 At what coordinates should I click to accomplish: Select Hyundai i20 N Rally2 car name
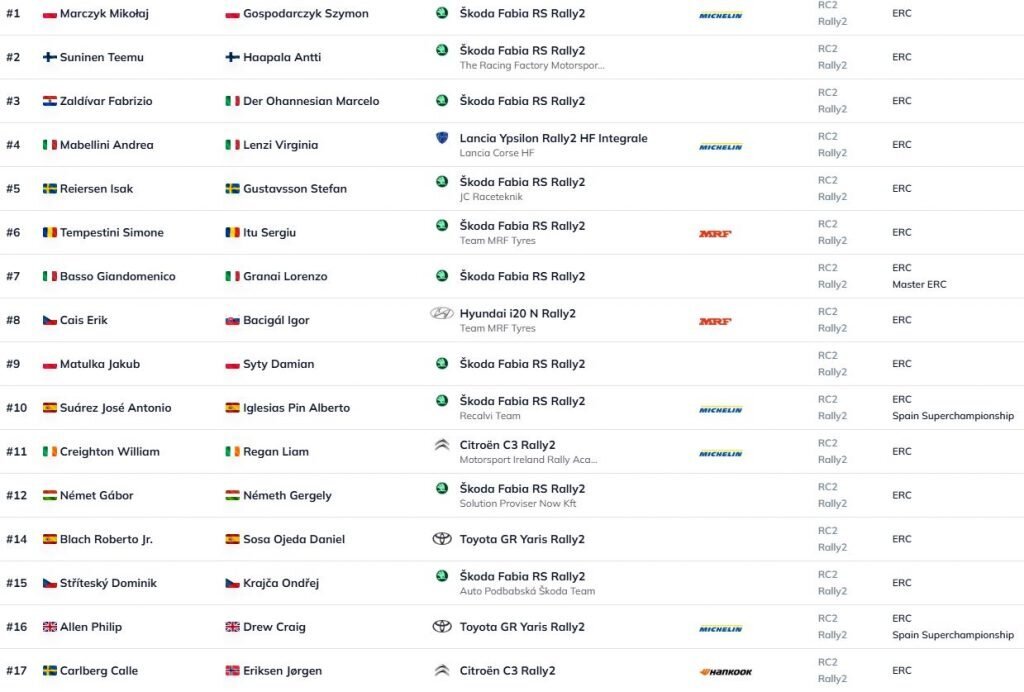[517, 313]
